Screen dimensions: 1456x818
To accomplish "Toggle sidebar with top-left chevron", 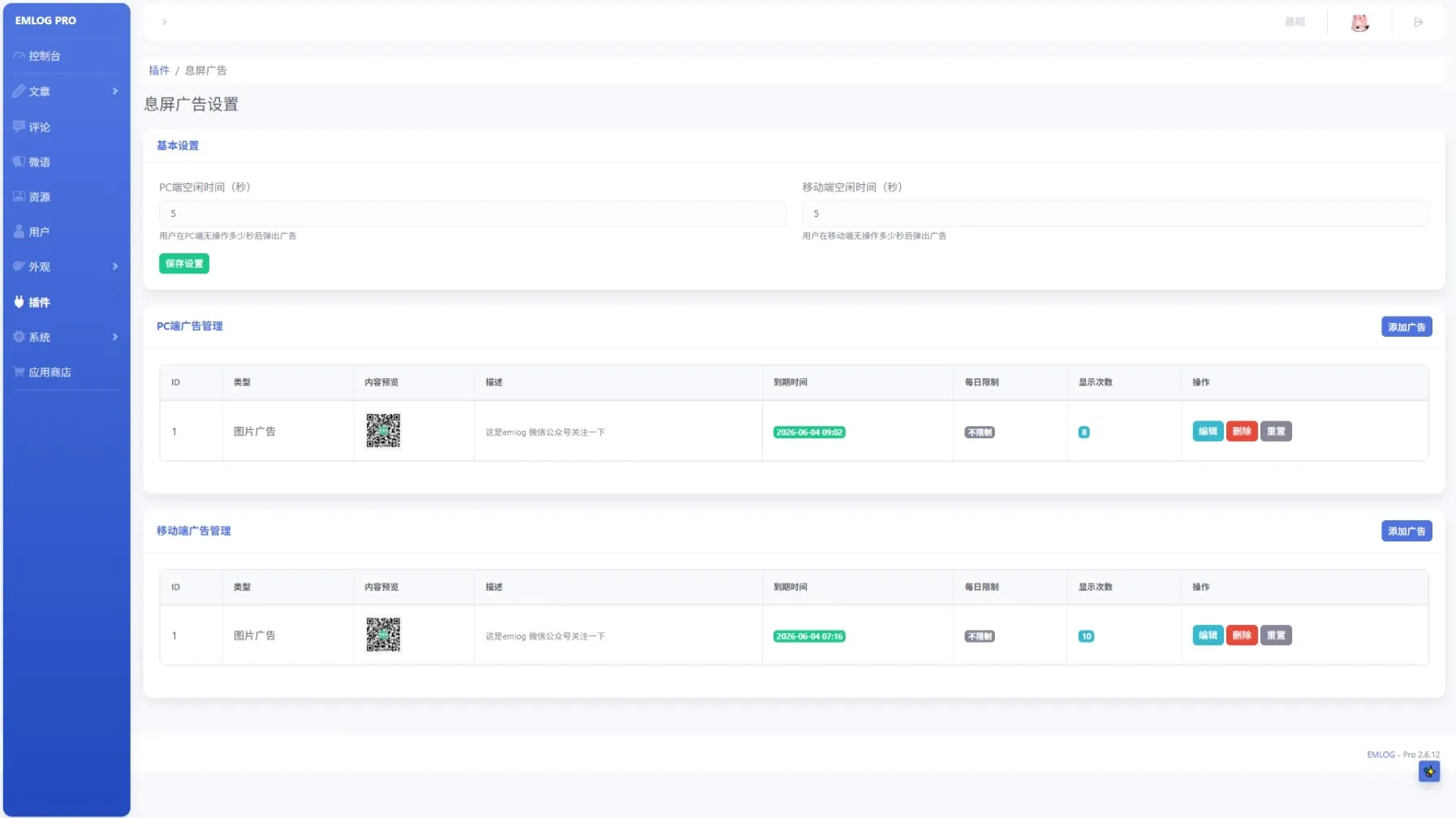I will point(164,22).
